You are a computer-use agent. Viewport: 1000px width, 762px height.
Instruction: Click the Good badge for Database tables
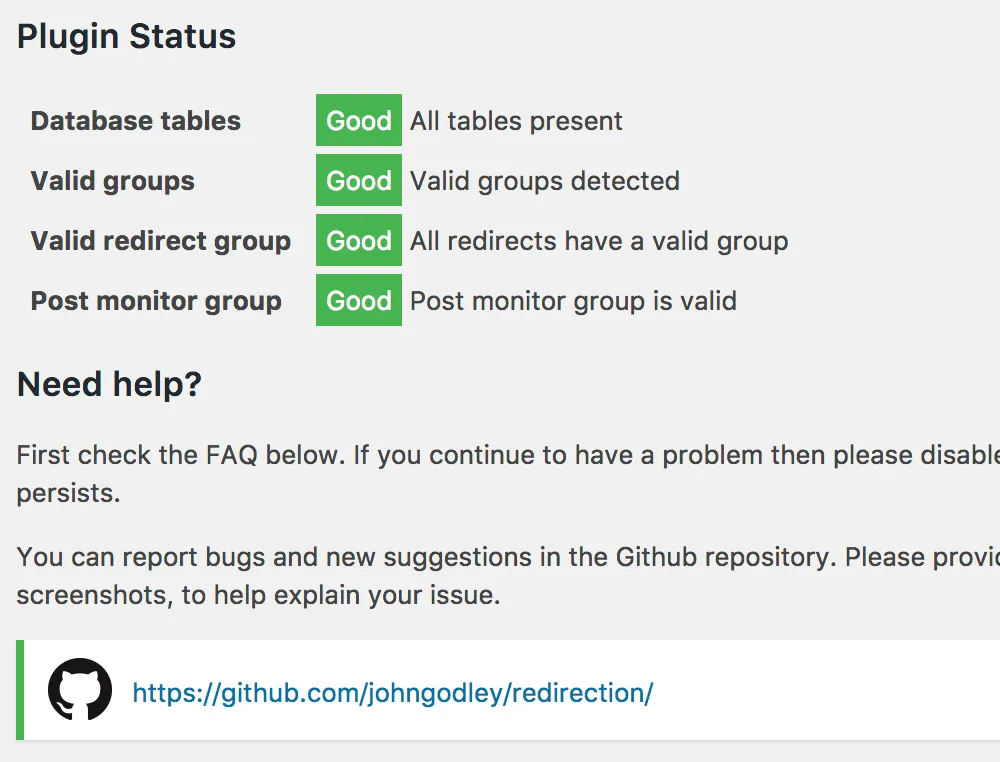[x=358, y=121]
